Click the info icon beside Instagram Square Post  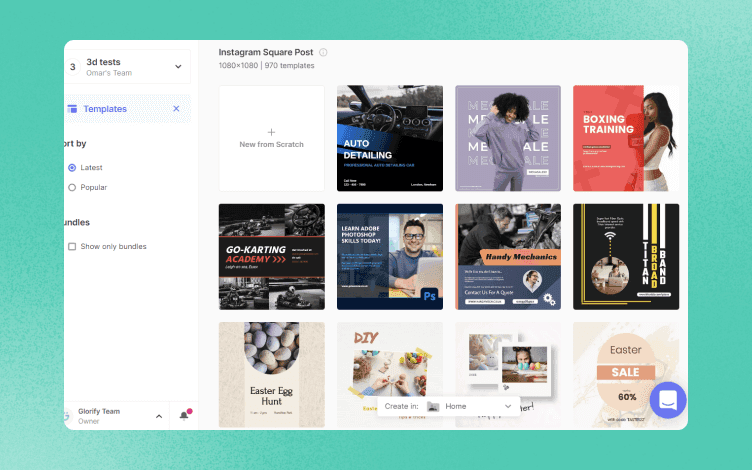[x=323, y=52]
